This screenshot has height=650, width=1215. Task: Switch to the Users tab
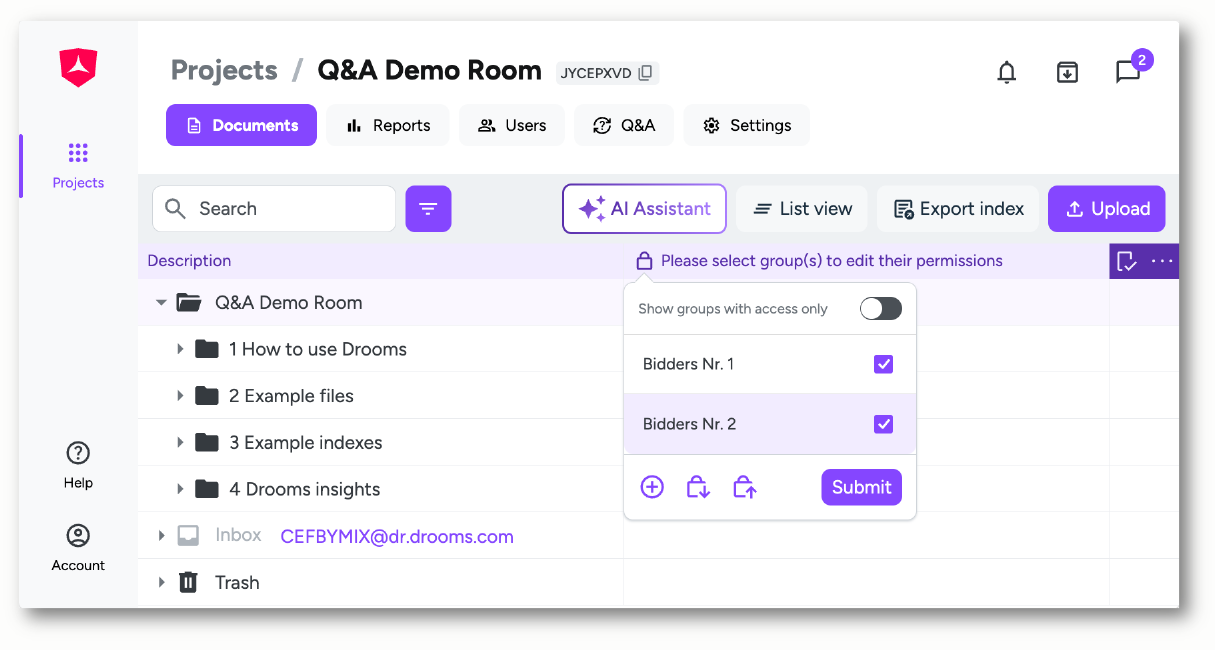point(512,125)
